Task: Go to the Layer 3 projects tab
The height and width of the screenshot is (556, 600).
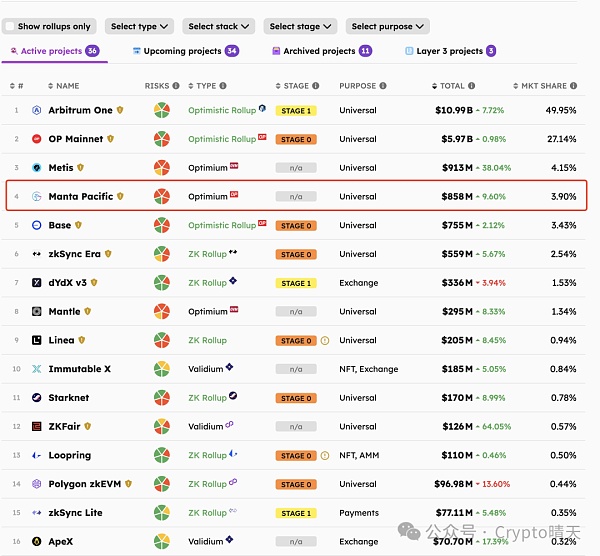Action: (449, 51)
